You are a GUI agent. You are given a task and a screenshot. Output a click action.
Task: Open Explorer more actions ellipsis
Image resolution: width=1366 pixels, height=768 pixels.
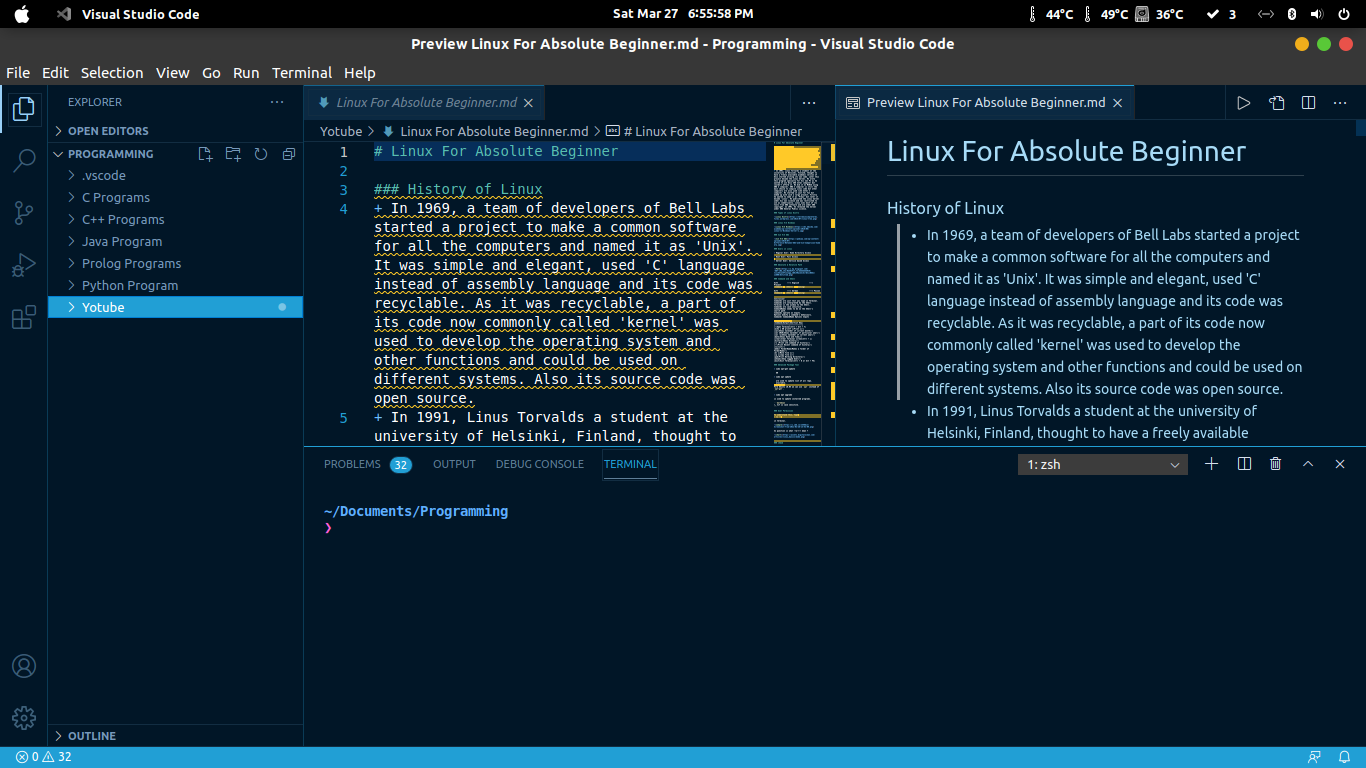(277, 102)
